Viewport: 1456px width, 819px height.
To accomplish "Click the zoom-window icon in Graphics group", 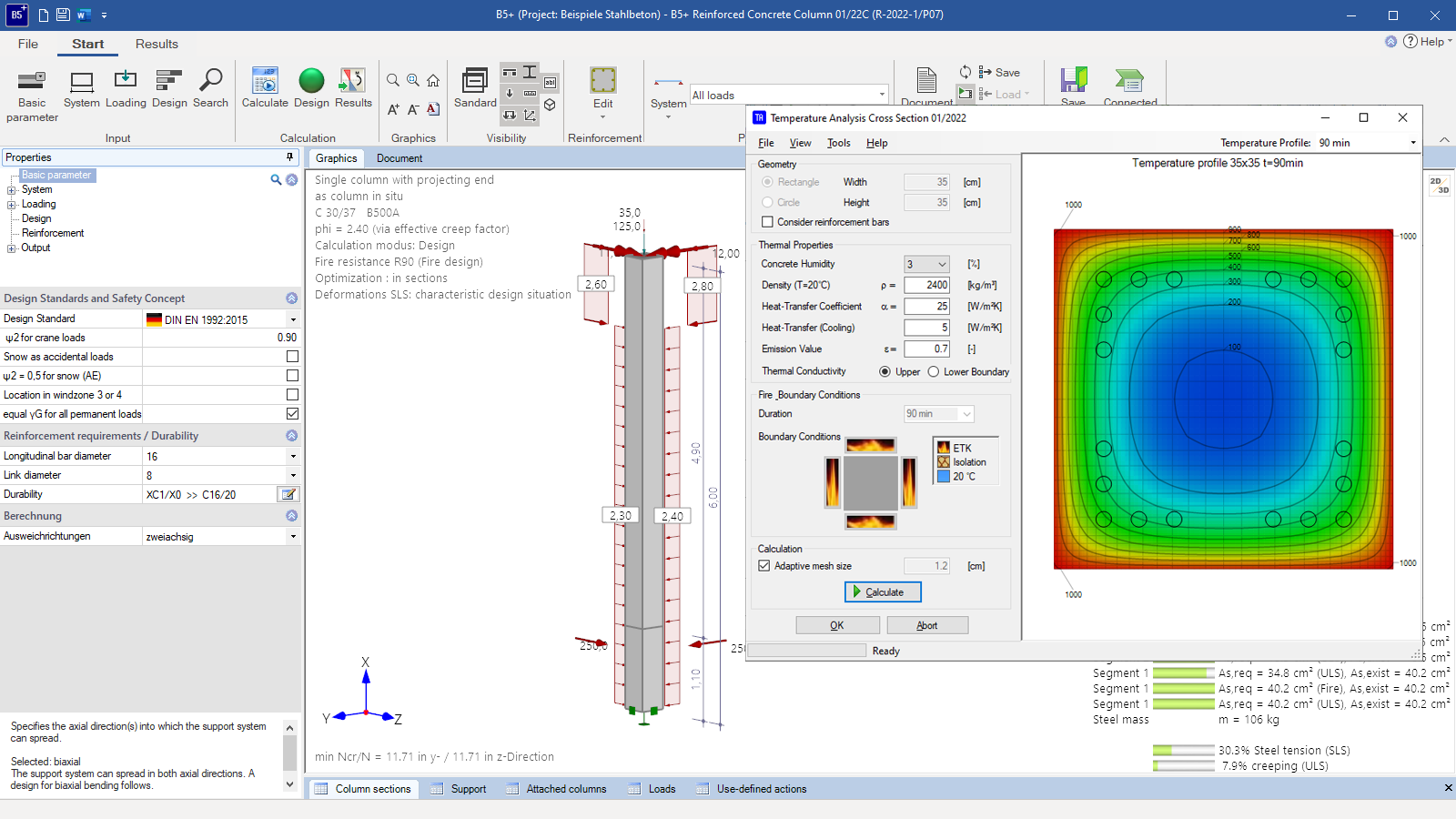I will click(x=413, y=80).
